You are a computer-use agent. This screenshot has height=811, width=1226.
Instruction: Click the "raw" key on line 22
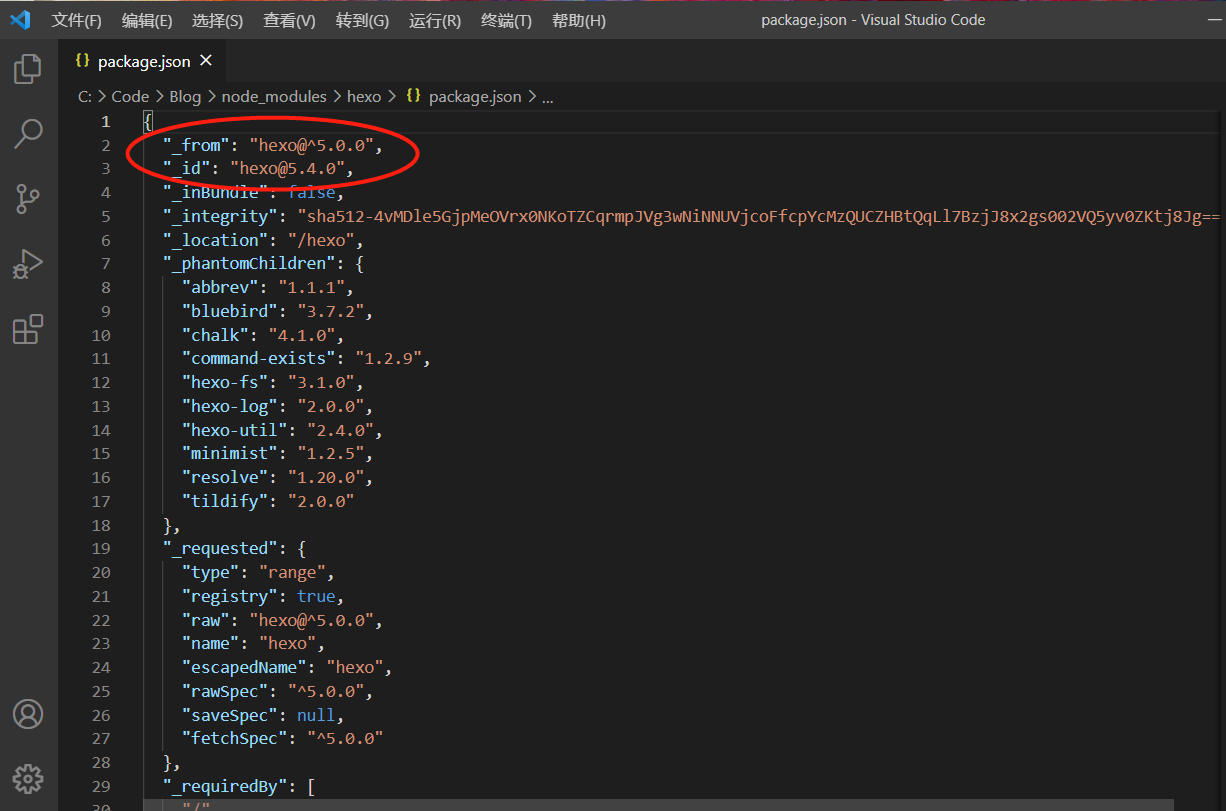(206, 620)
